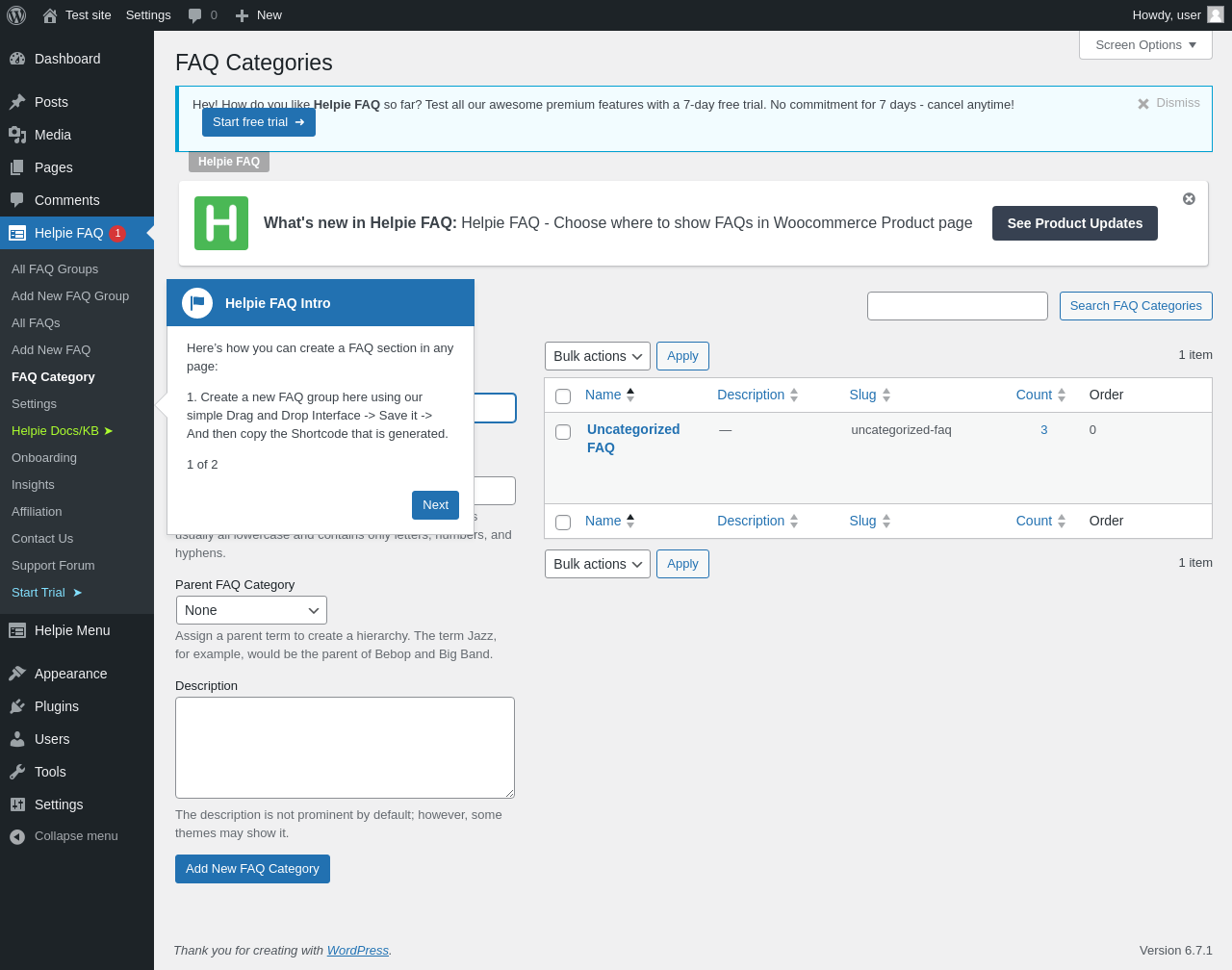Click the Tools wrench icon

pos(17,772)
